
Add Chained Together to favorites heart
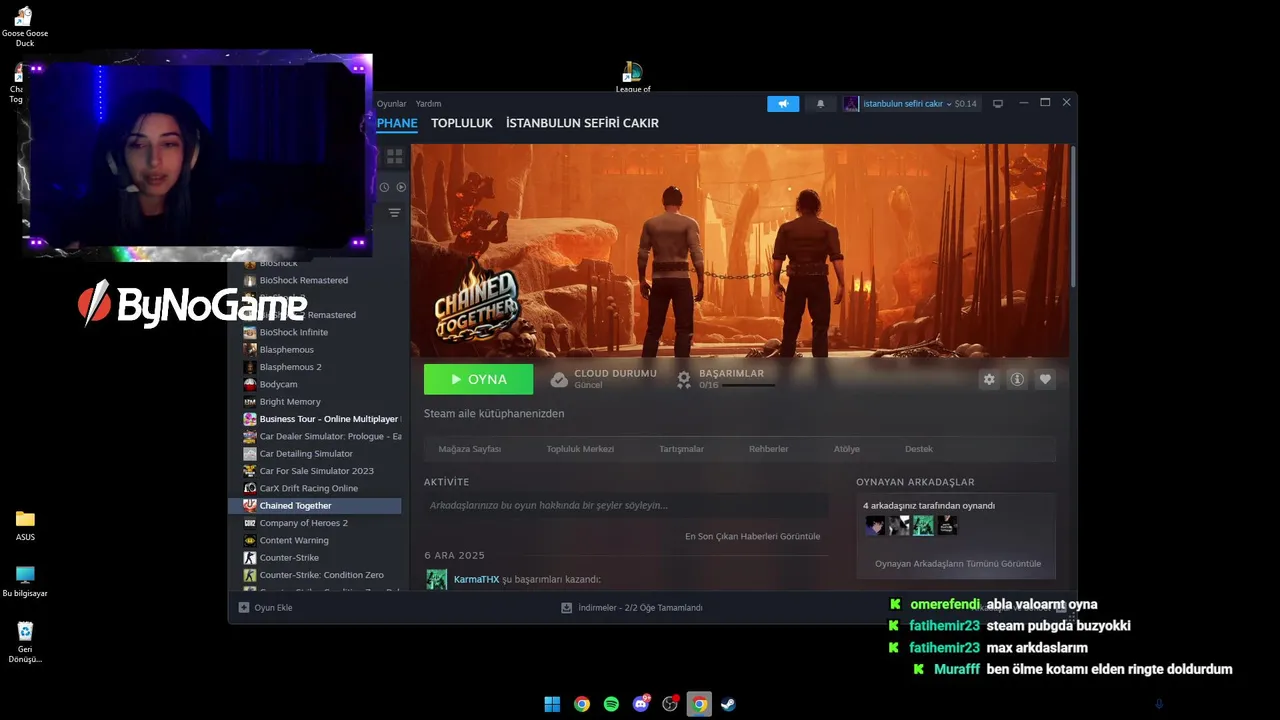[1045, 380]
